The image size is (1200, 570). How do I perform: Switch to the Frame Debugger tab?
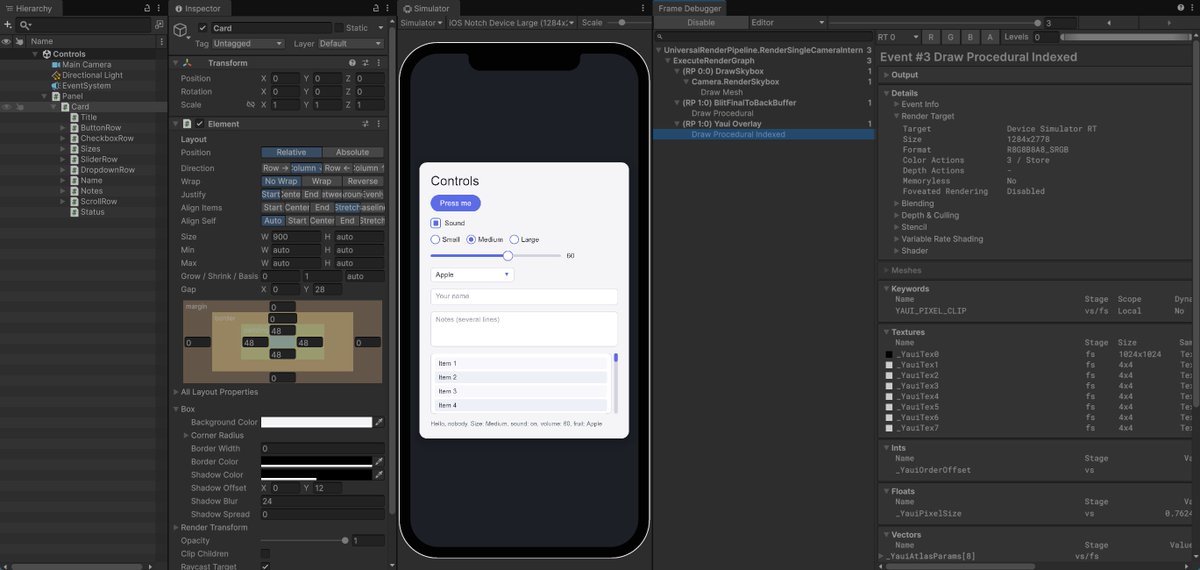click(x=689, y=8)
